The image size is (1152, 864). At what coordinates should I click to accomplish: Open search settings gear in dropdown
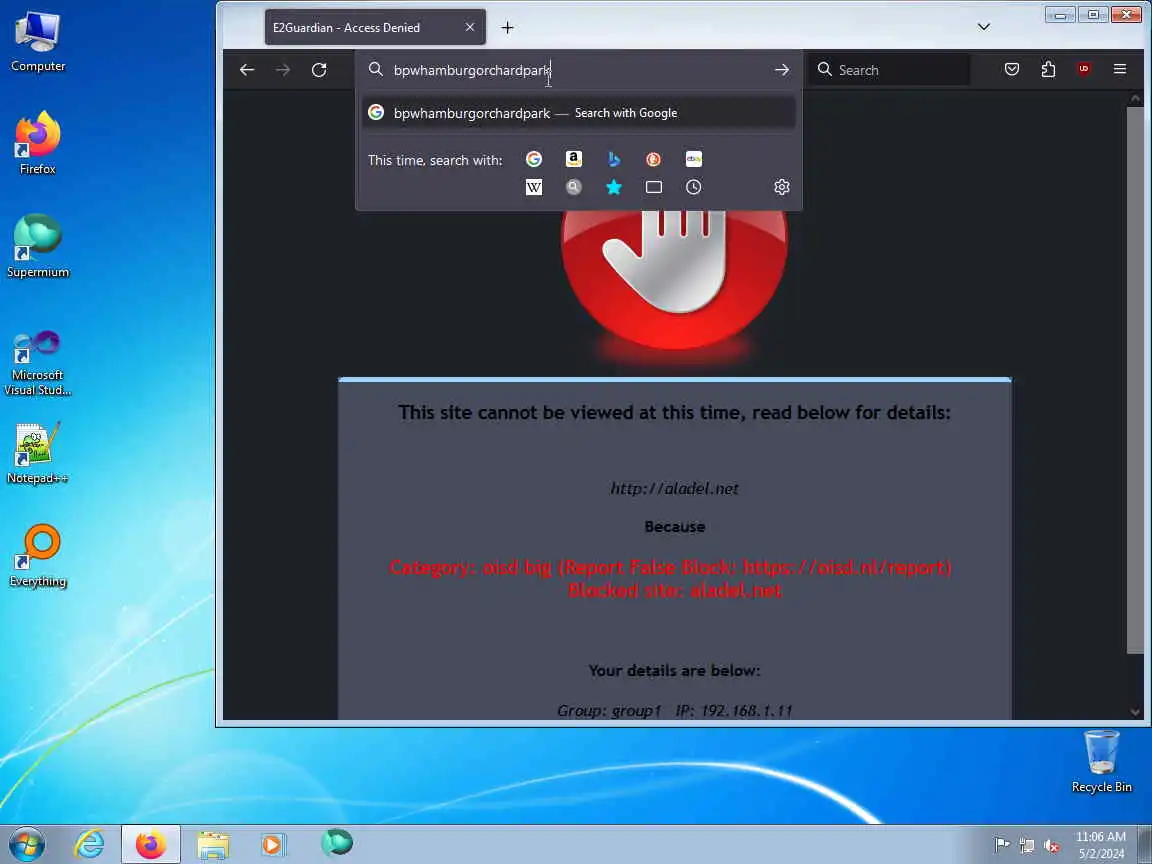[782, 187]
